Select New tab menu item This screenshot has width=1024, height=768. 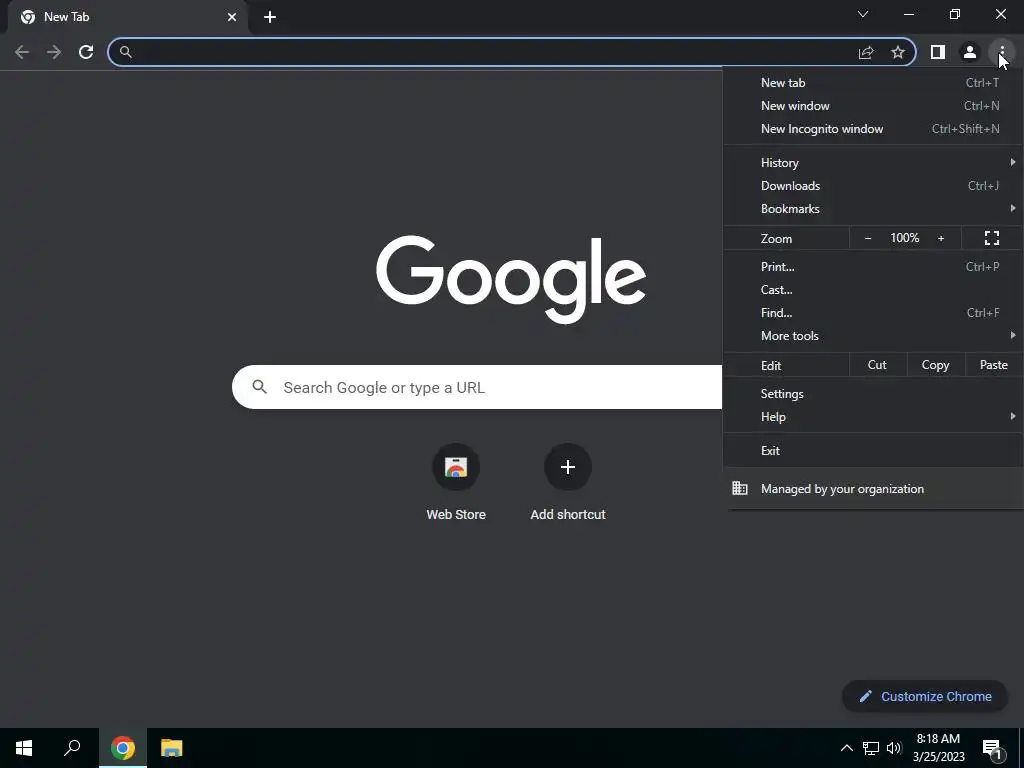pos(873,83)
